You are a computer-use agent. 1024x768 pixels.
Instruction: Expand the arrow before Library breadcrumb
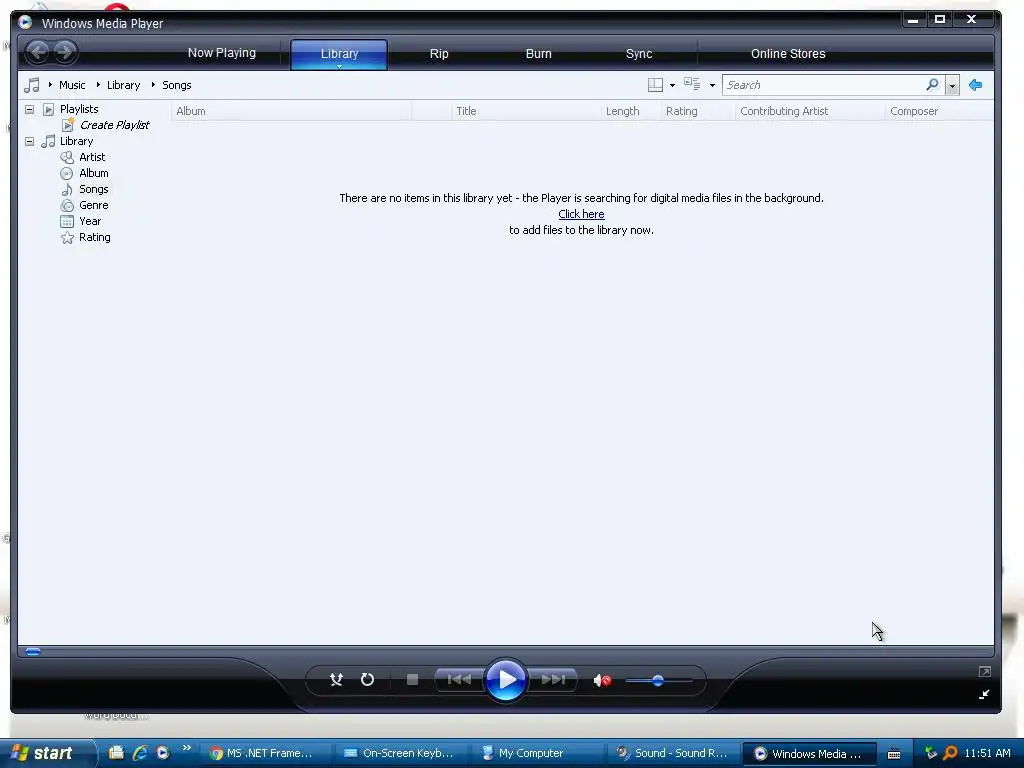click(98, 84)
